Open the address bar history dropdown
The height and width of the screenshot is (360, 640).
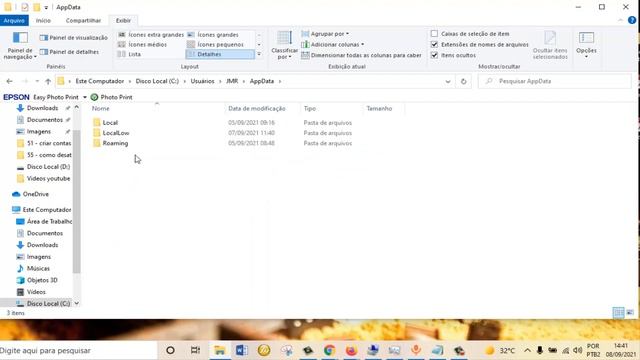(x=448, y=81)
